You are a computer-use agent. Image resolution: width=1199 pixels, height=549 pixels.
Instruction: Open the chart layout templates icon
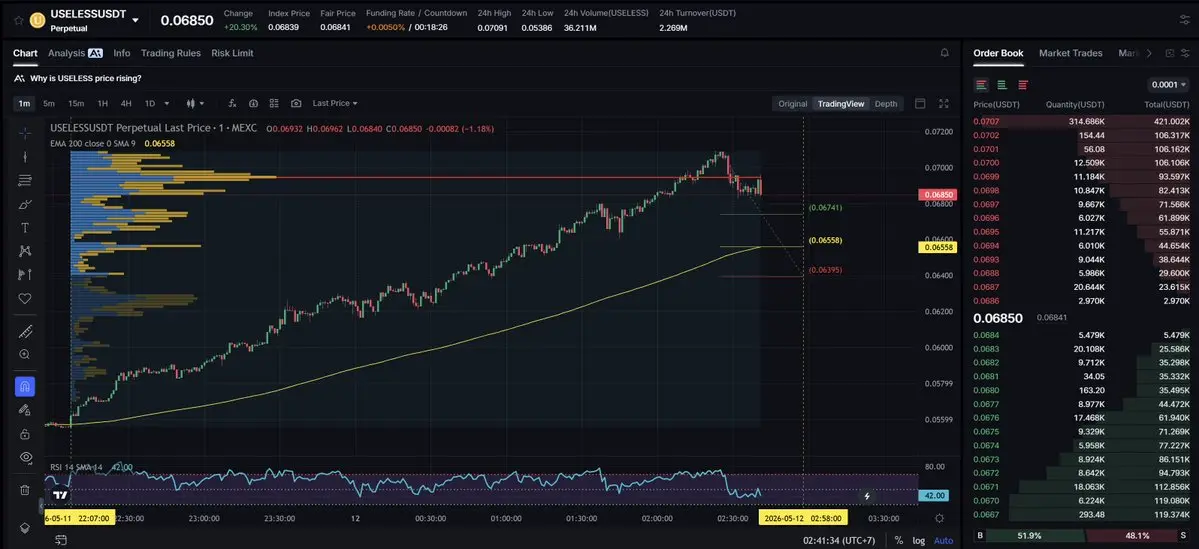click(275, 103)
